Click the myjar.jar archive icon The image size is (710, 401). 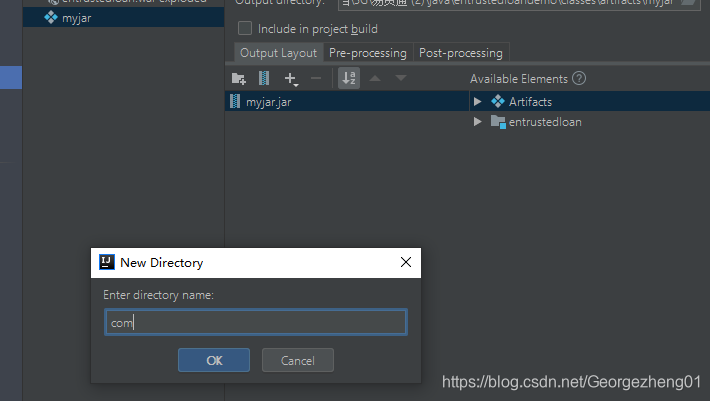coord(235,101)
